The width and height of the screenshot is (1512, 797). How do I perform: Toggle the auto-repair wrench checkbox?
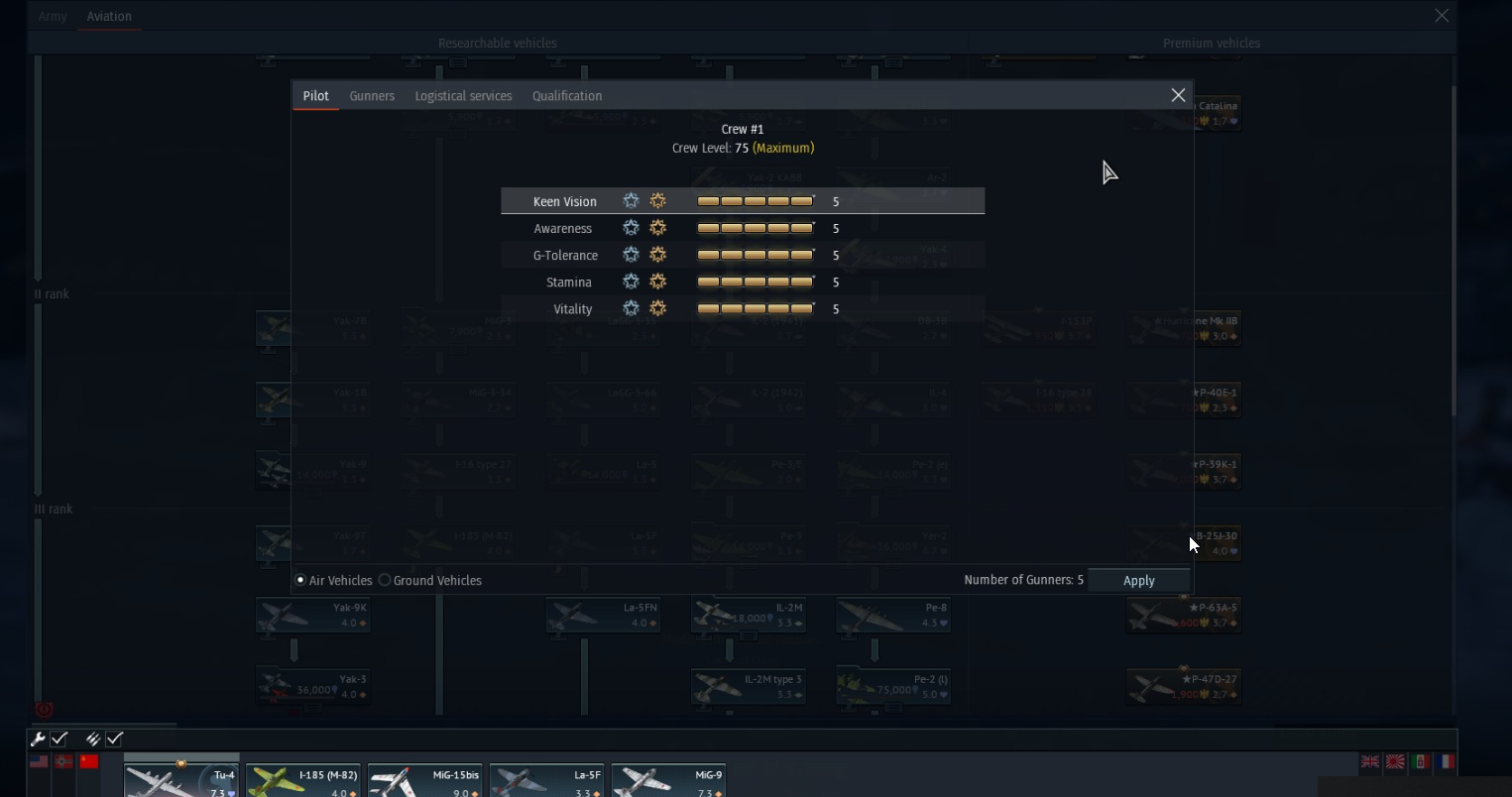[x=59, y=739]
